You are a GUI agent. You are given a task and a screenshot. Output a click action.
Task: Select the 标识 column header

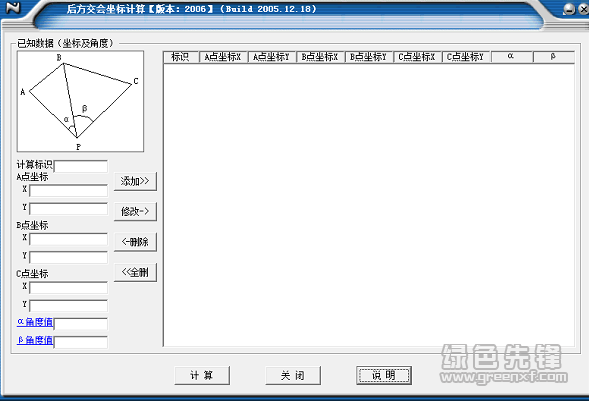(x=181, y=57)
